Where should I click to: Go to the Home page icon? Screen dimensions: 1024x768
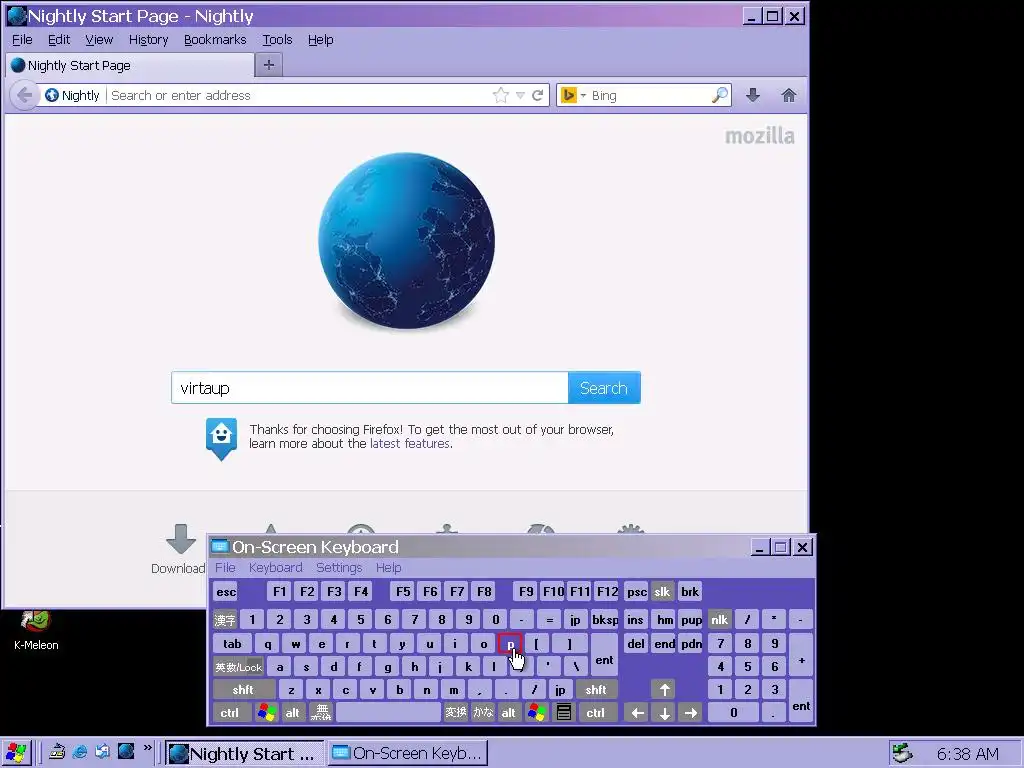[x=789, y=95]
